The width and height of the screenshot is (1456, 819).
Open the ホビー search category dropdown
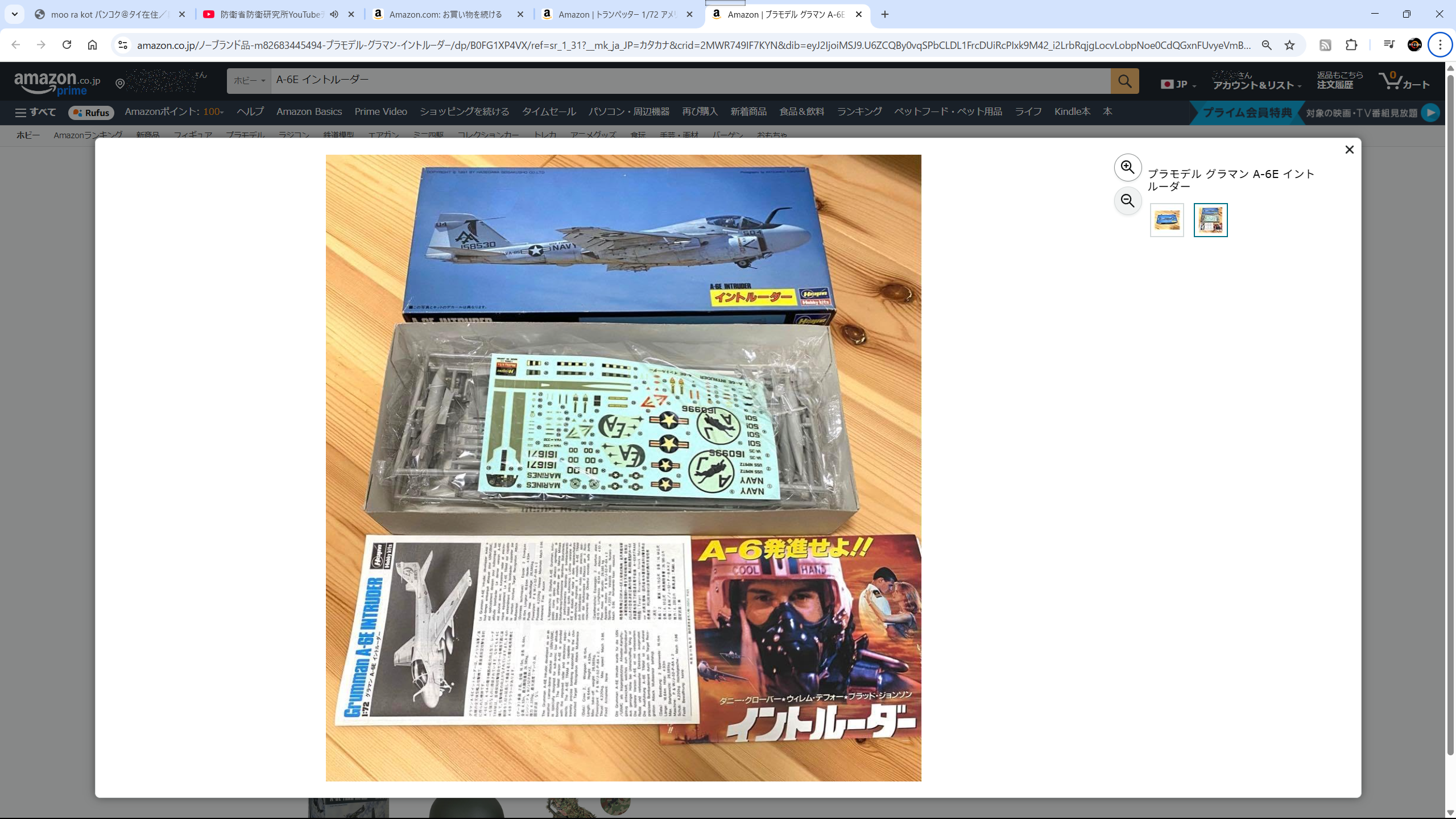[x=249, y=81]
